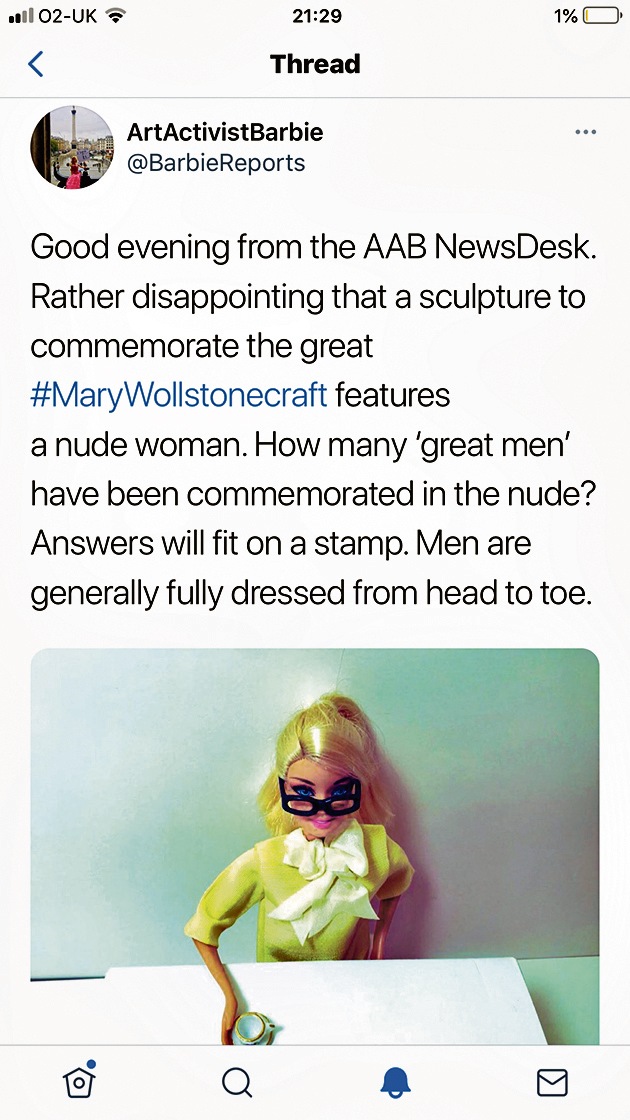Screen dimensions: 630x1120
Task: Tap the 1% battery percentage text
Action: [565, 16]
